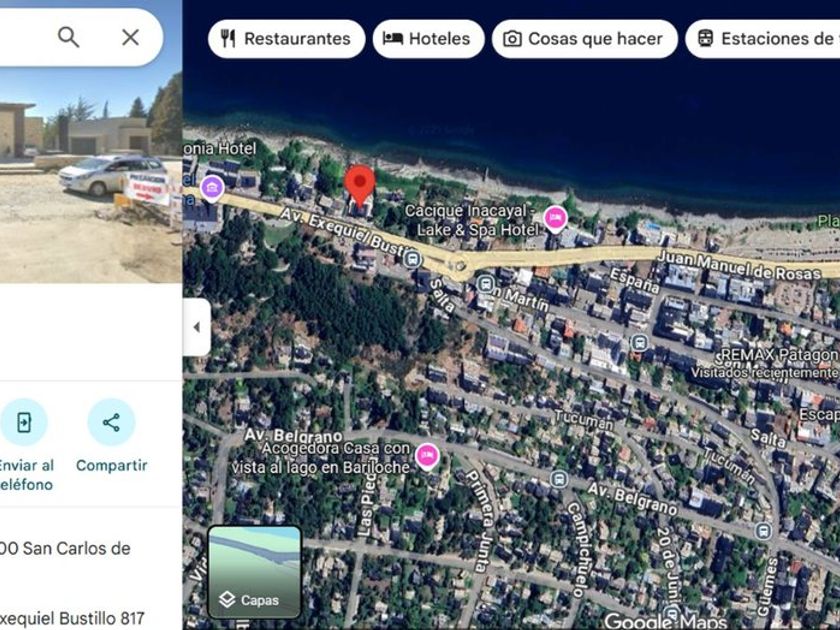Select the Hoteles filter chip
The height and width of the screenshot is (630, 840).
tap(429, 39)
